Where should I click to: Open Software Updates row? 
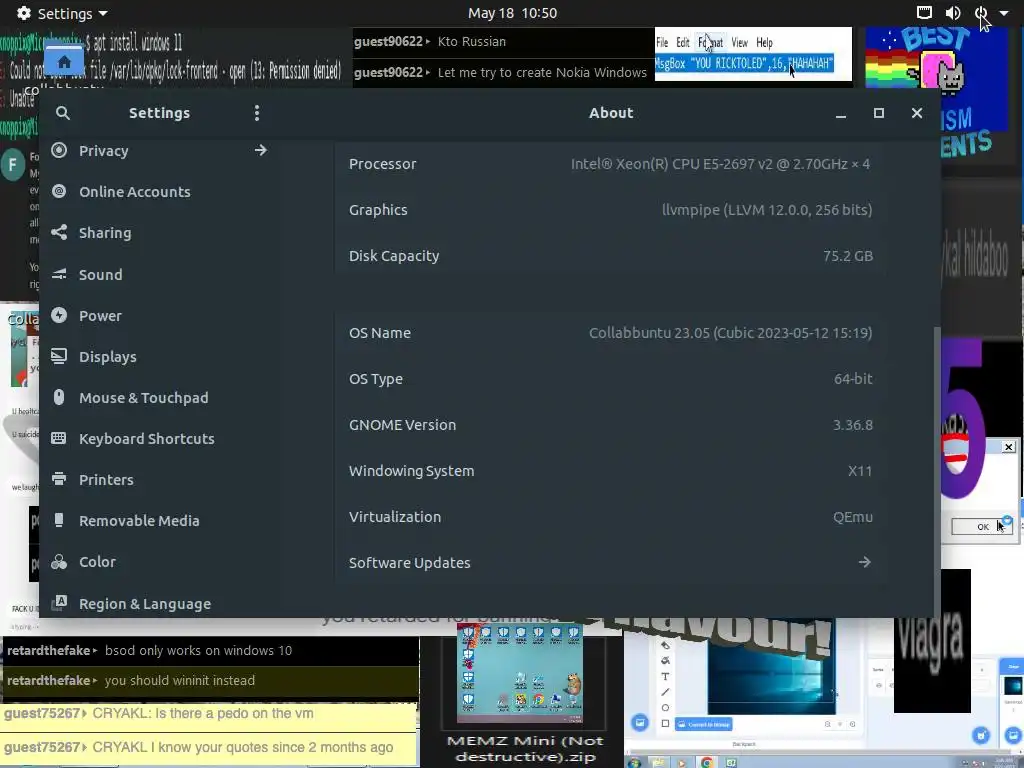click(x=610, y=563)
